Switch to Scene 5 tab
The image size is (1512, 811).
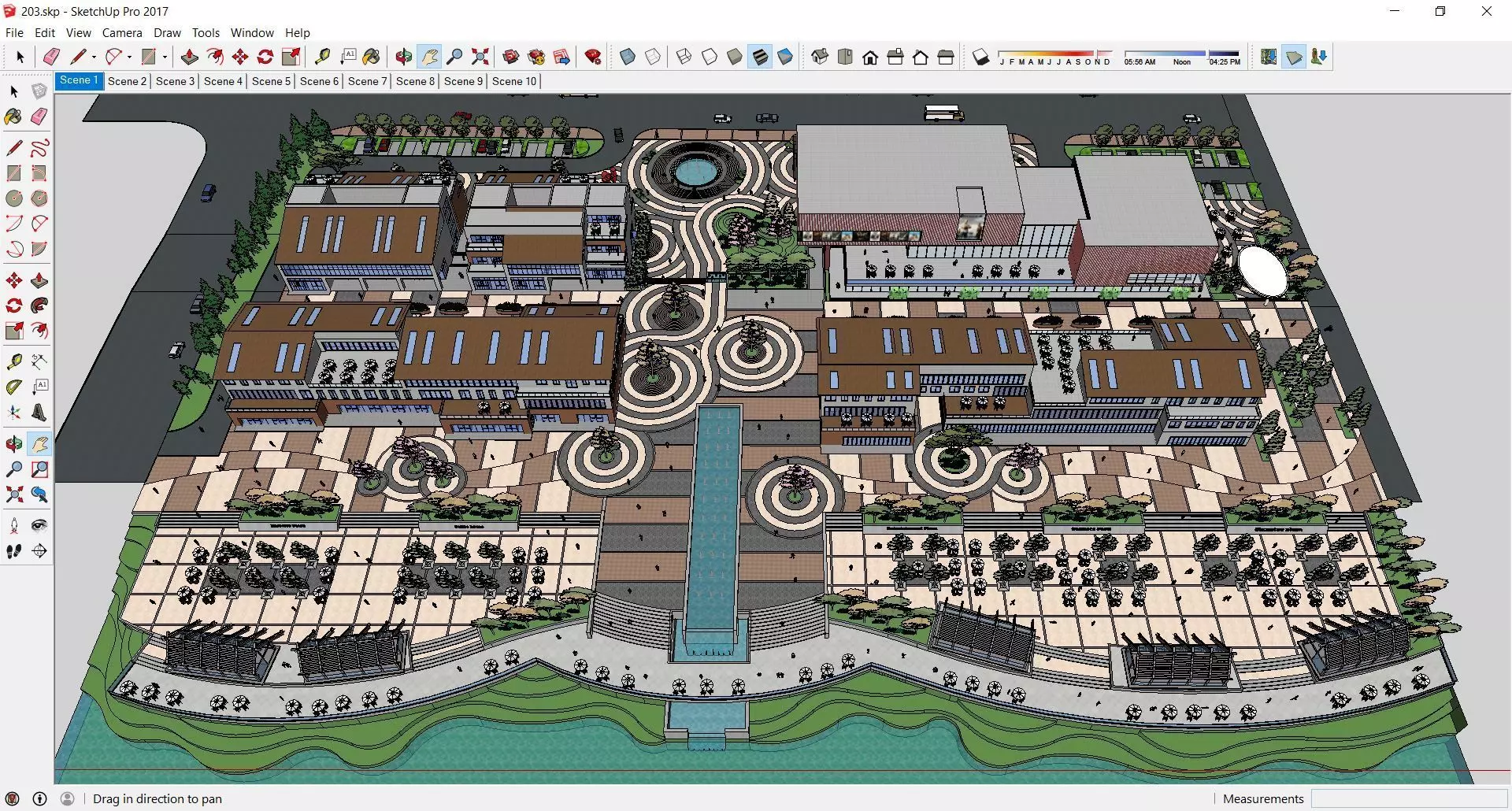(x=271, y=81)
